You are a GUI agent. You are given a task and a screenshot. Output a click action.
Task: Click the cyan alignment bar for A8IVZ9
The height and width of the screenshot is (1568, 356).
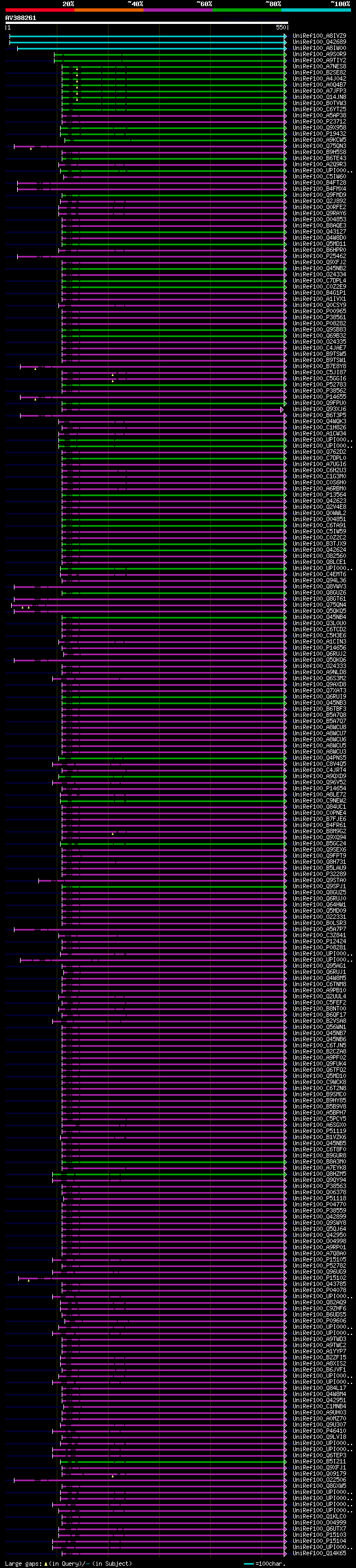[x=148, y=36]
